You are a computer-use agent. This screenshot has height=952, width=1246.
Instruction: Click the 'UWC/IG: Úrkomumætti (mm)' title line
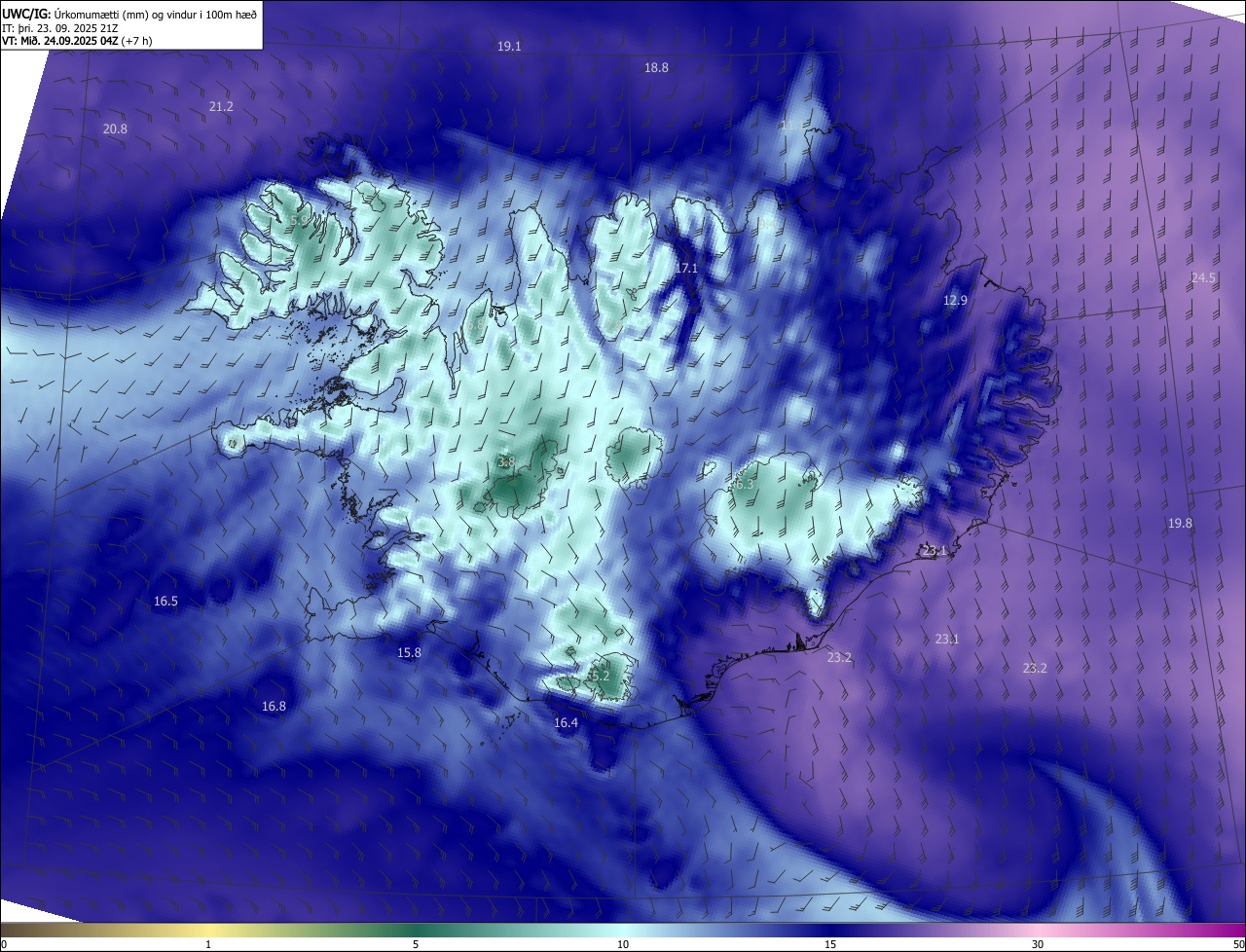(x=129, y=13)
